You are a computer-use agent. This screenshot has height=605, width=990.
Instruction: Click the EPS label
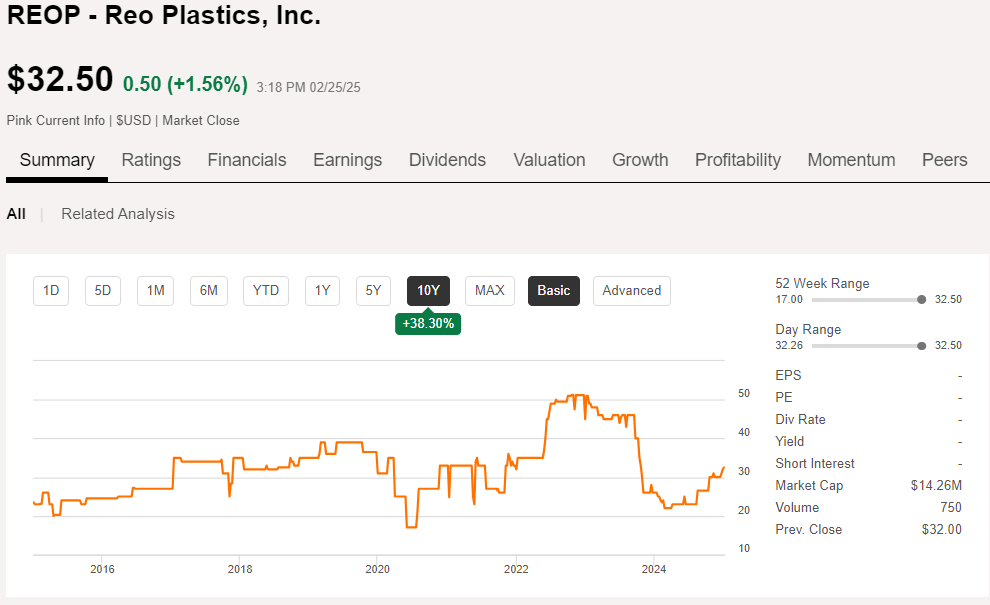point(788,375)
